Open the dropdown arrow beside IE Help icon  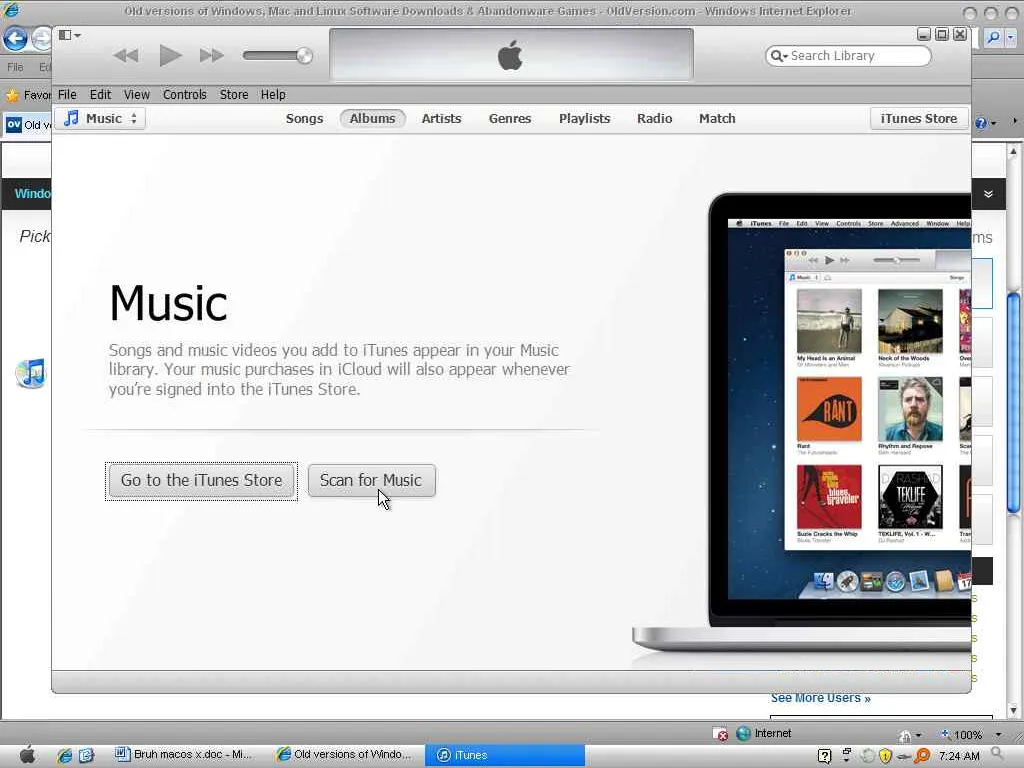click(993, 123)
